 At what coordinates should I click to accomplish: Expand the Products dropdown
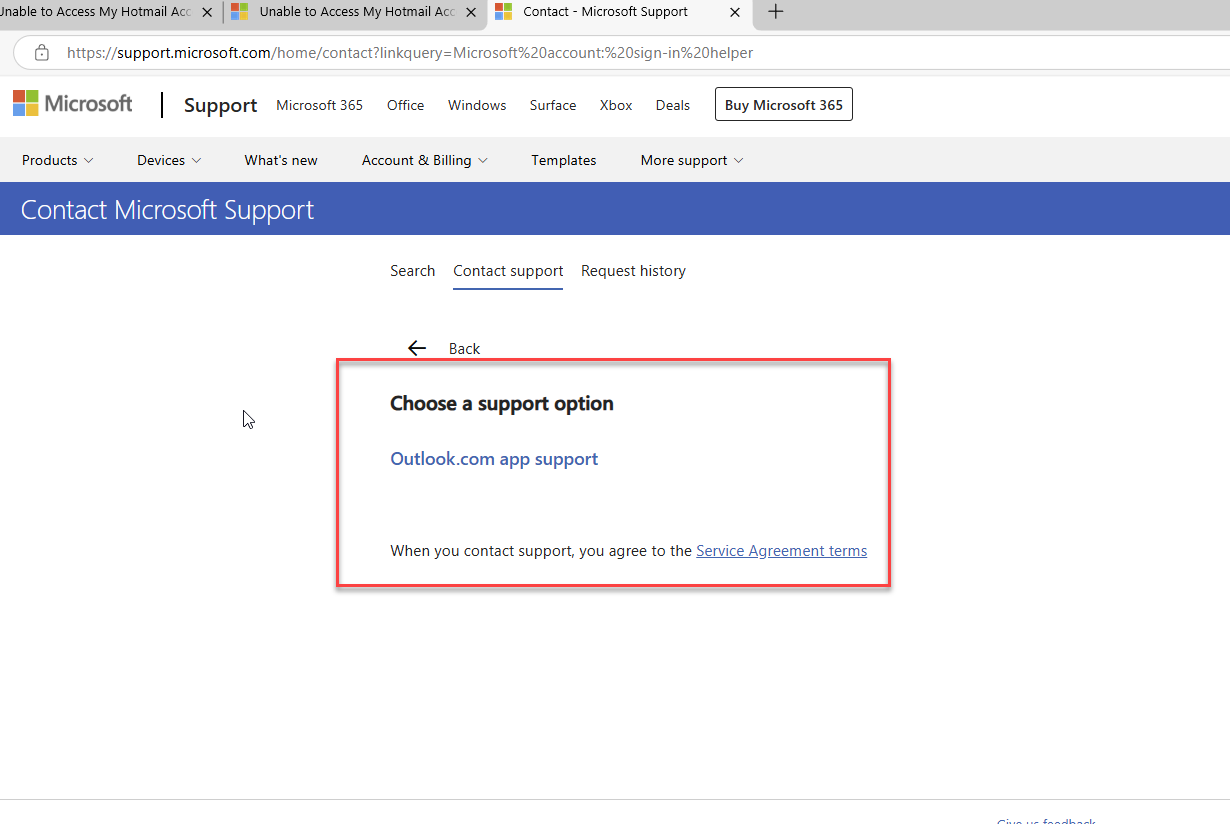pos(58,160)
